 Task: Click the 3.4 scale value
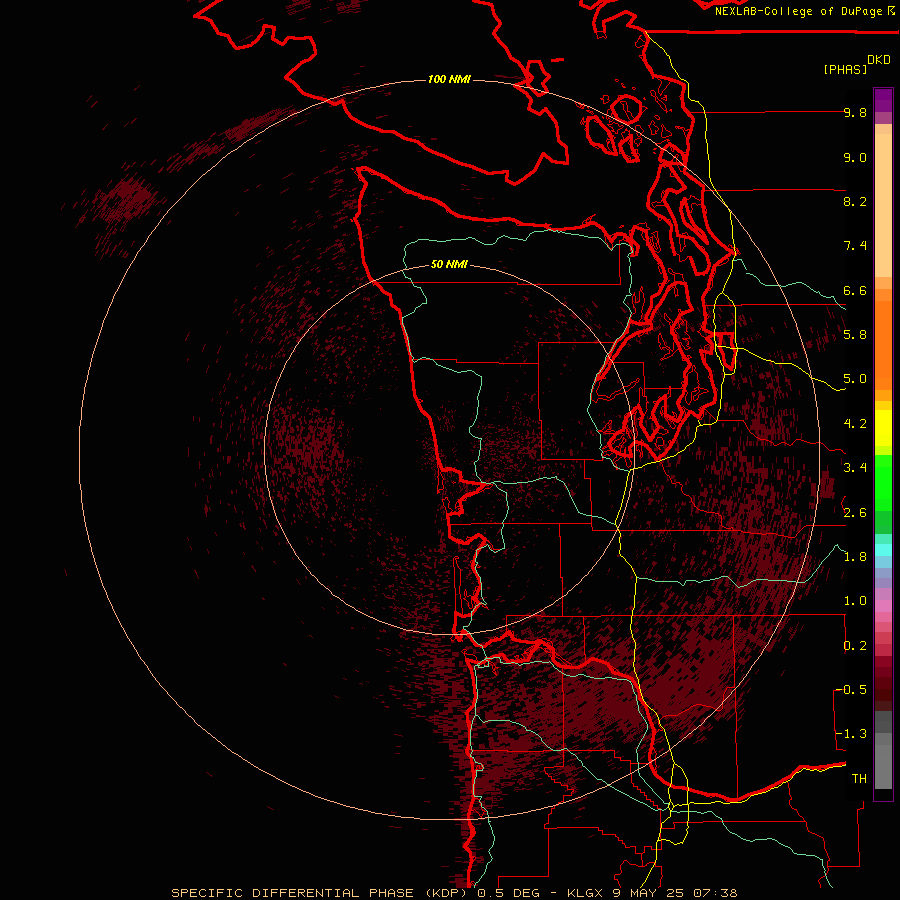click(855, 468)
